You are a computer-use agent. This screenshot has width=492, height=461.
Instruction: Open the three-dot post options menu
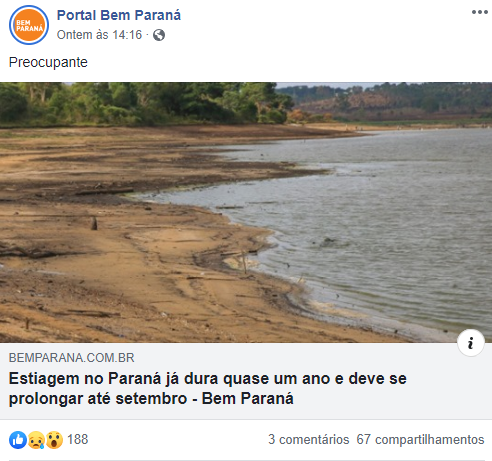480,12
